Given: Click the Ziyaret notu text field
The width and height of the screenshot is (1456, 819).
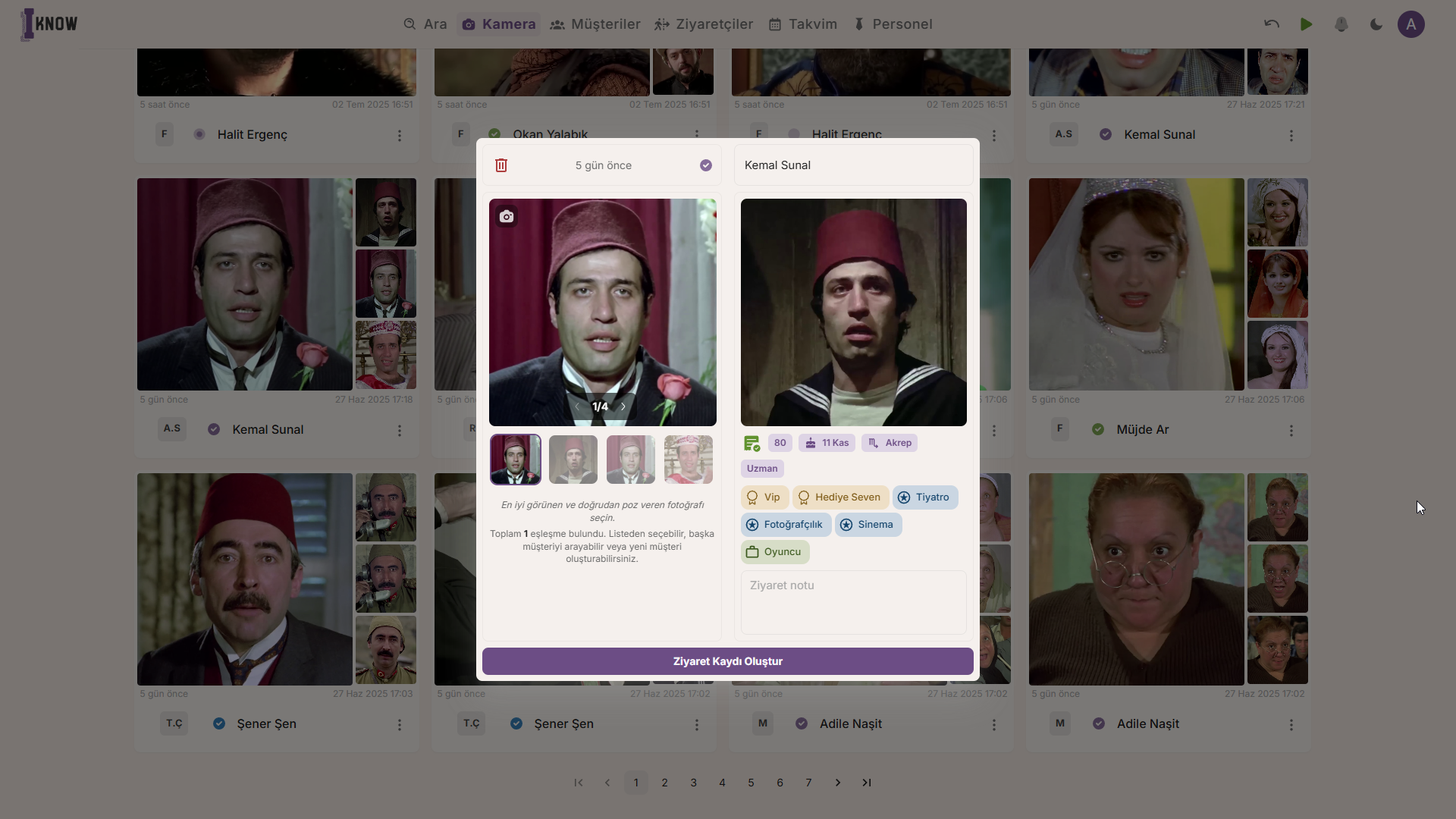Looking at the screenshot, I should click(x=853, y=602).
